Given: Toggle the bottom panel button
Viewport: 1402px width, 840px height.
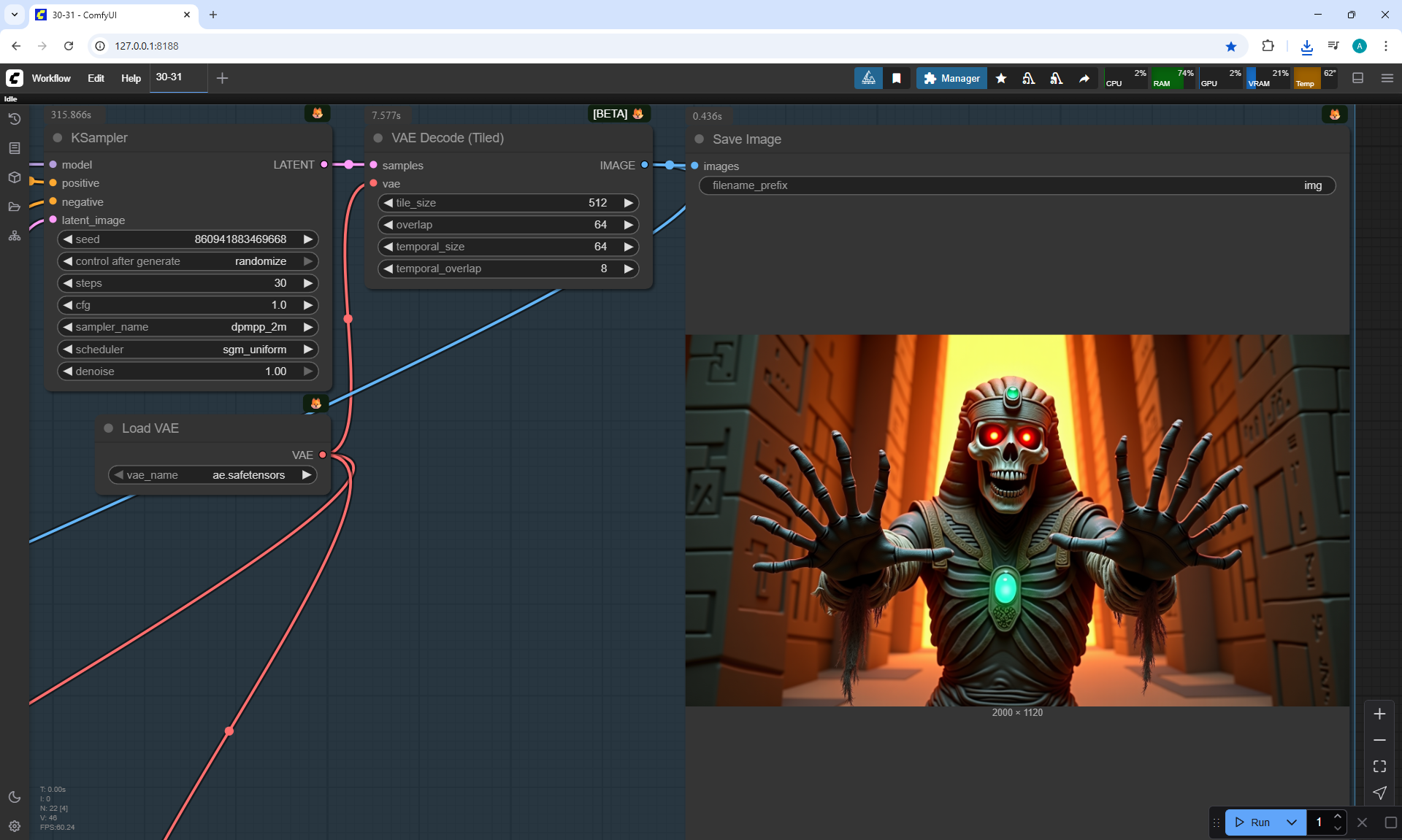Looking at the screenshot, I should click(1358, 78).
